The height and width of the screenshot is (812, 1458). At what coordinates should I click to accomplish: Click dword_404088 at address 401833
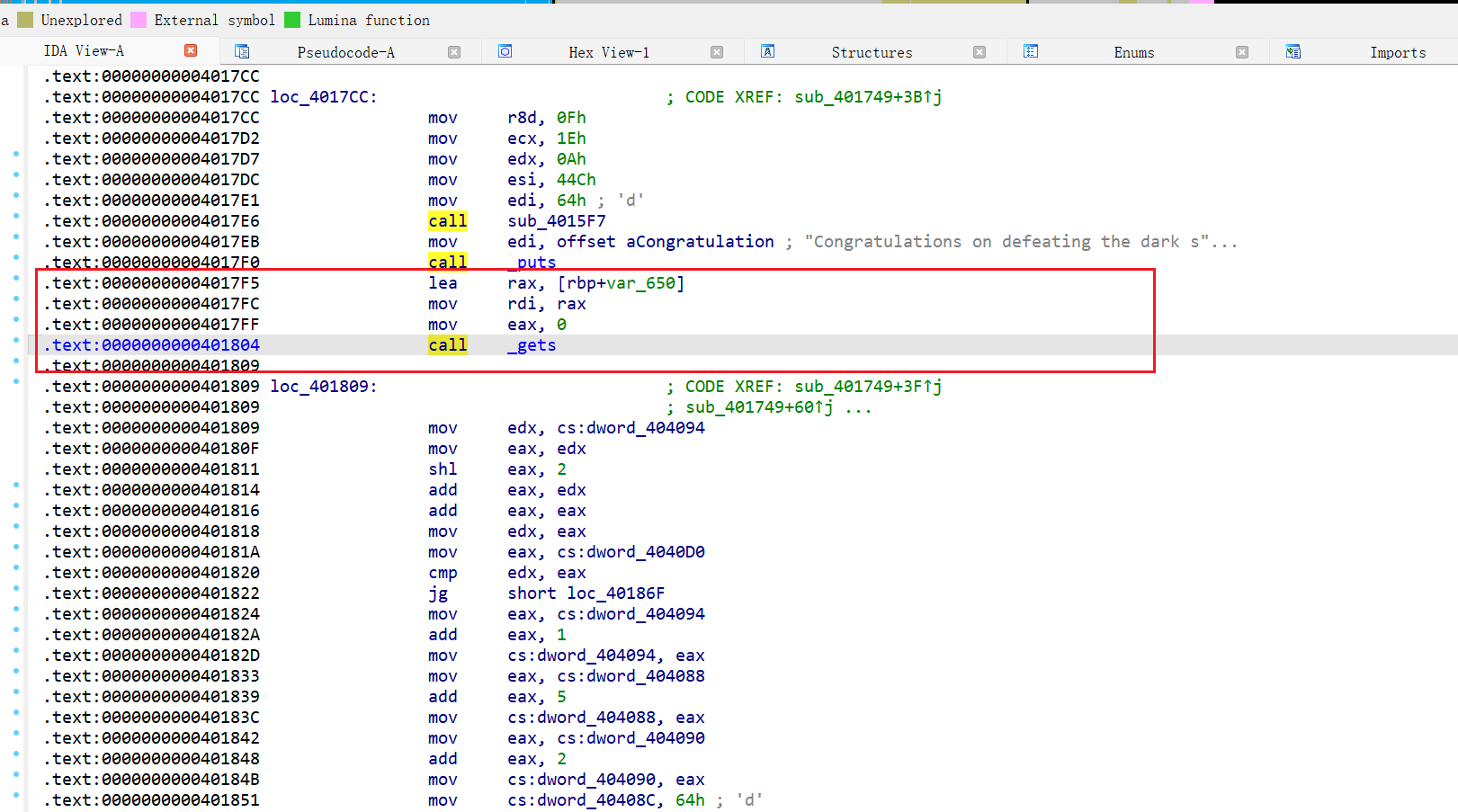(631, 676)
